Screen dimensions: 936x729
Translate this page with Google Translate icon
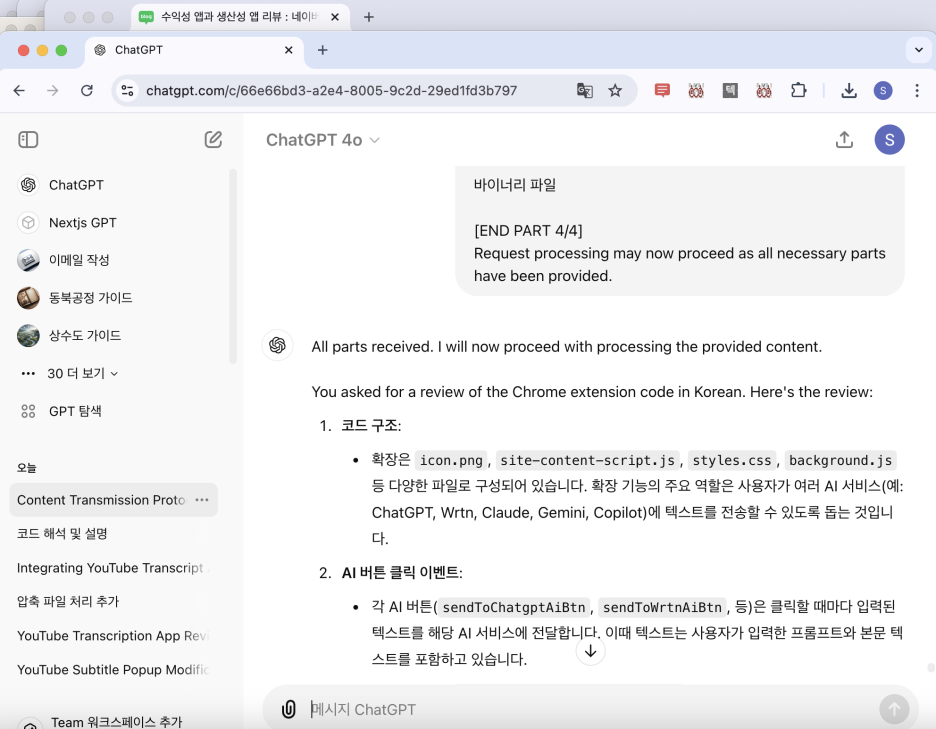pyautogui.click(x=585, y=91)
